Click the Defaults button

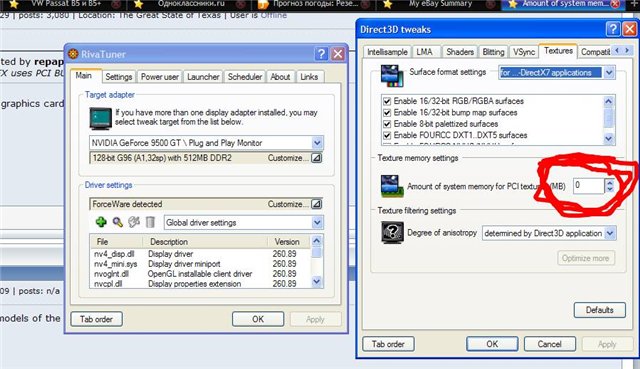600,310
